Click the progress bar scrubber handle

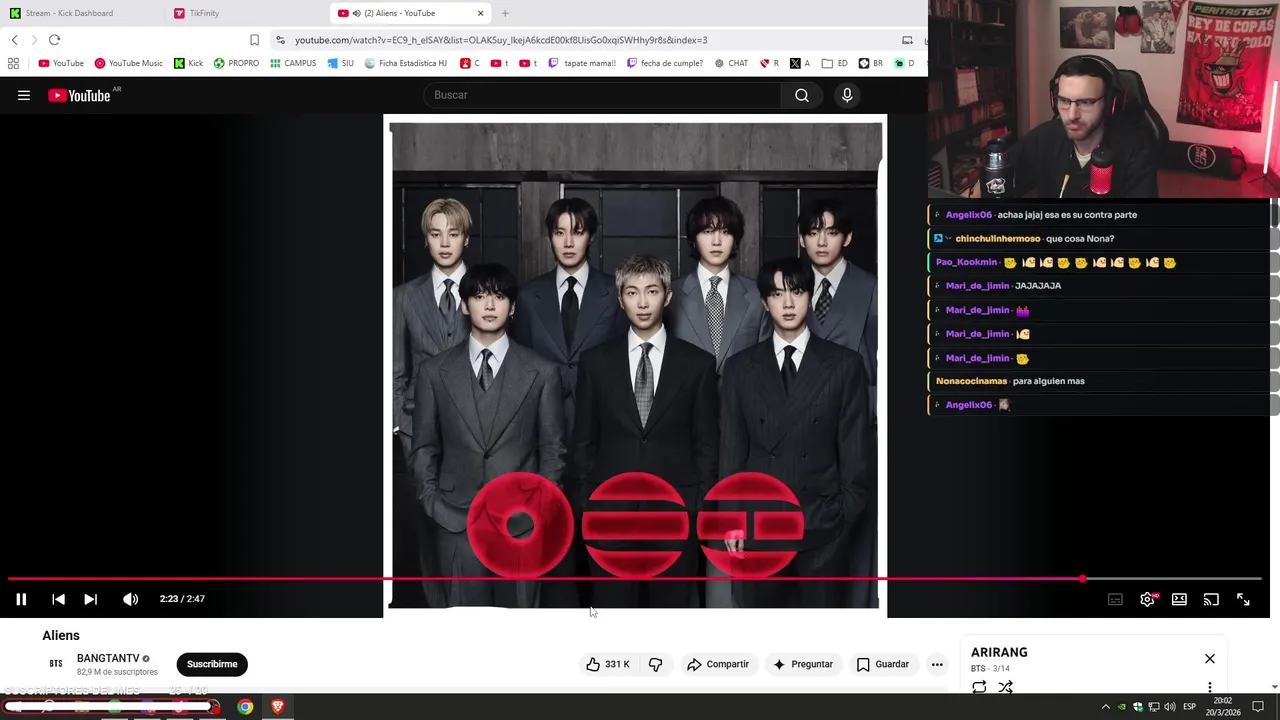click(1082, 579)
